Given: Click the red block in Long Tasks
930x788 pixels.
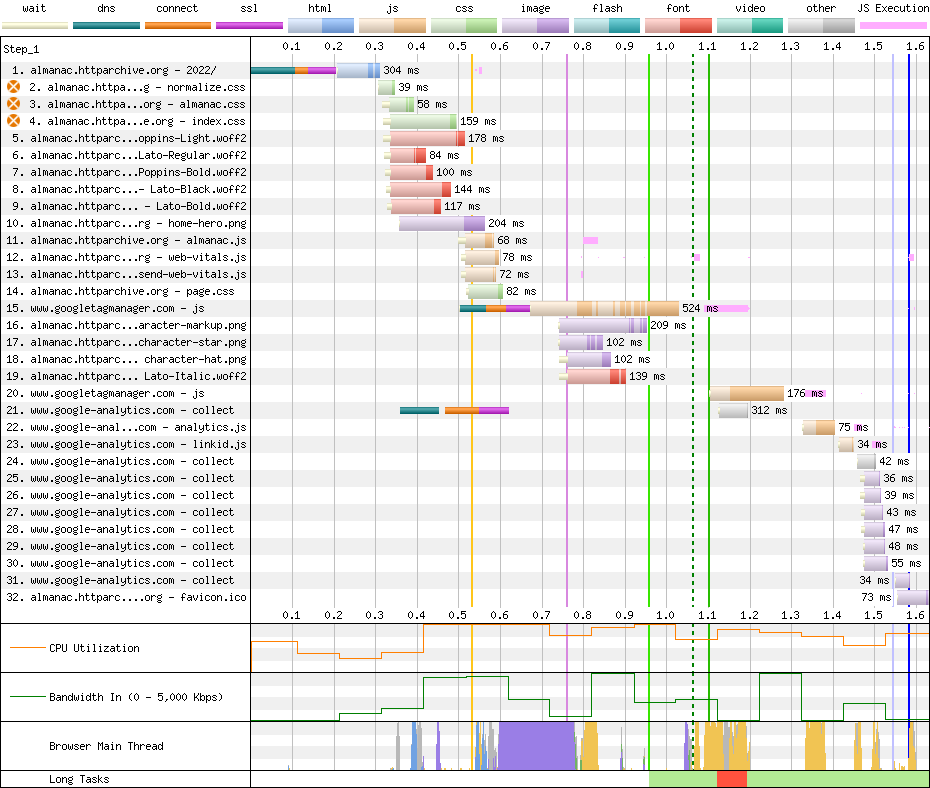Looking at the screenshot, I should point(731,779).
